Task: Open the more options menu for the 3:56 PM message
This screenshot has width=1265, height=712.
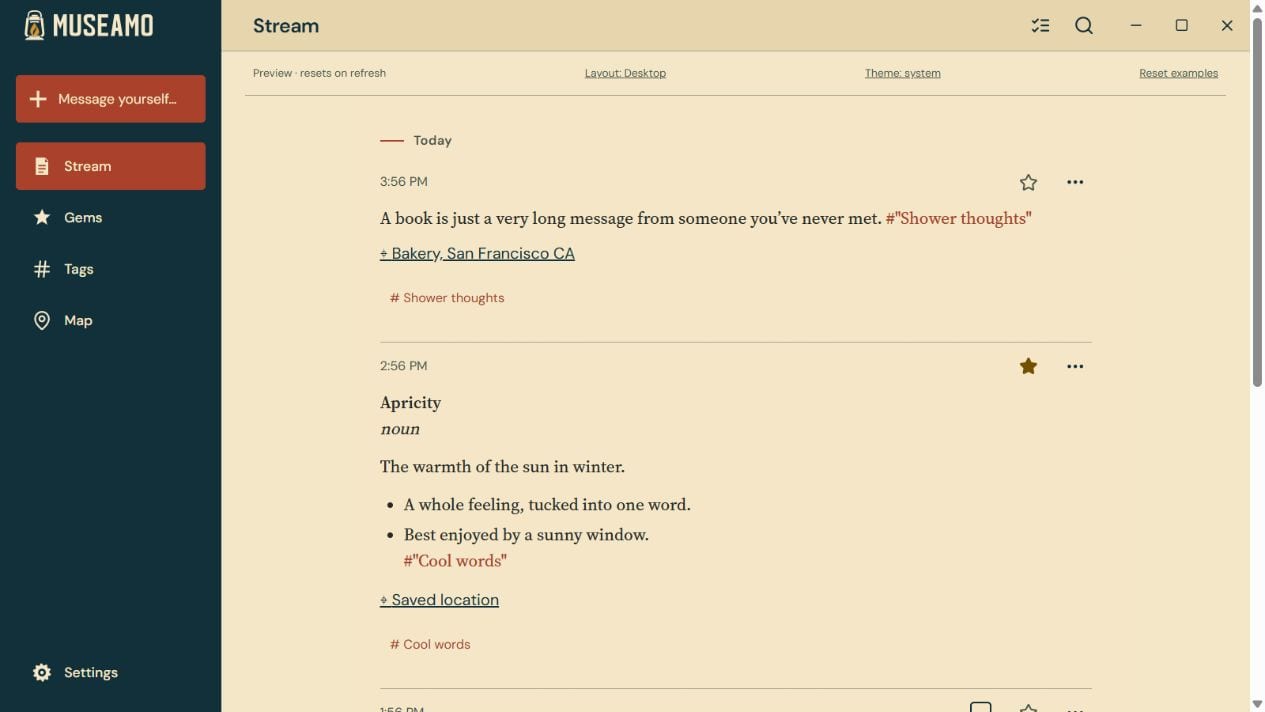Action: (x=1075, y=182)
